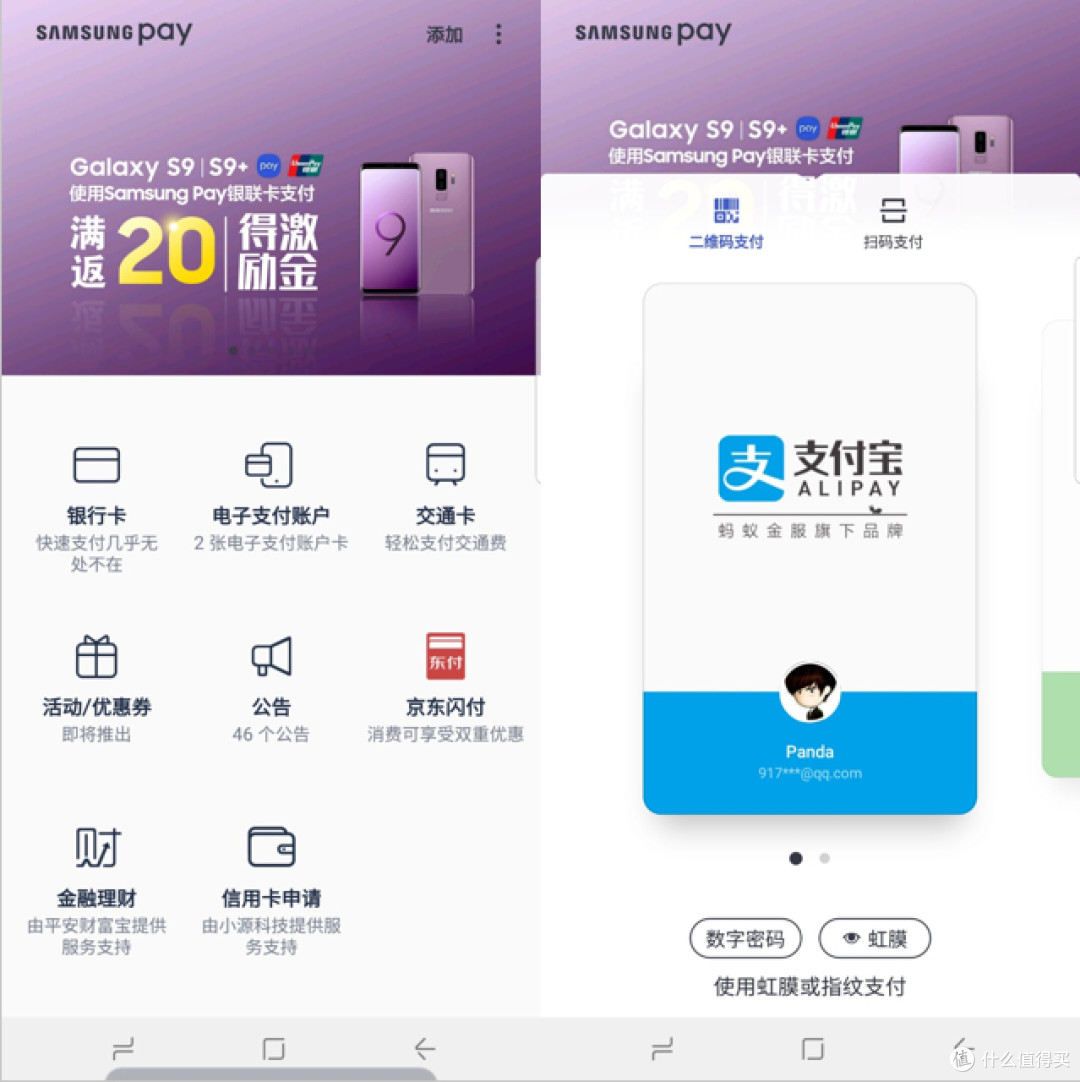Open the 电子支付账户 e-payment accounts icon

pos(270,464)
